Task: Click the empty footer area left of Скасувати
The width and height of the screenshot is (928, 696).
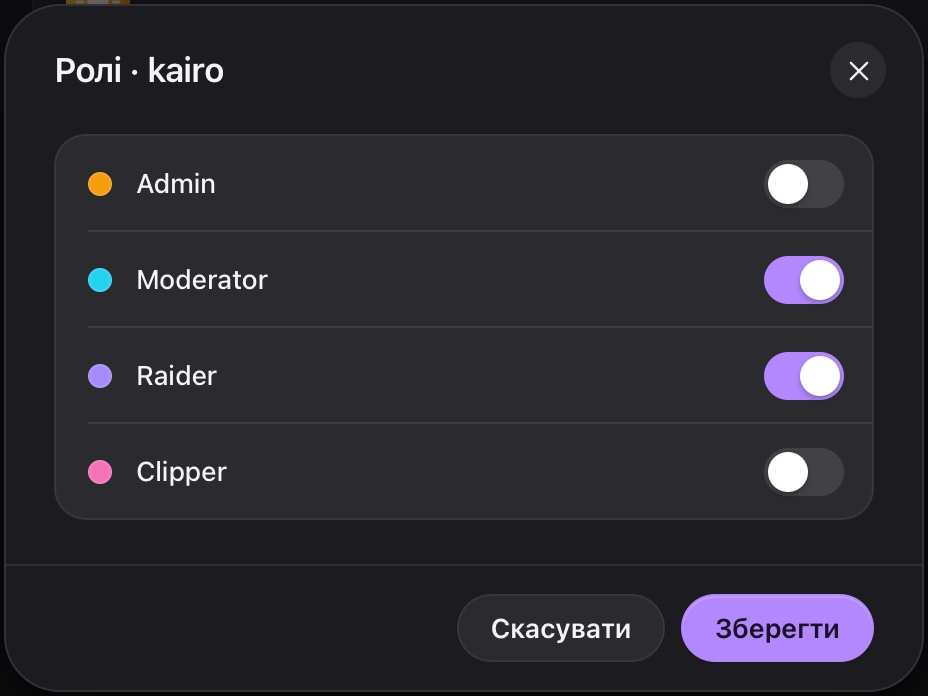Action: [x=231, y=628]
